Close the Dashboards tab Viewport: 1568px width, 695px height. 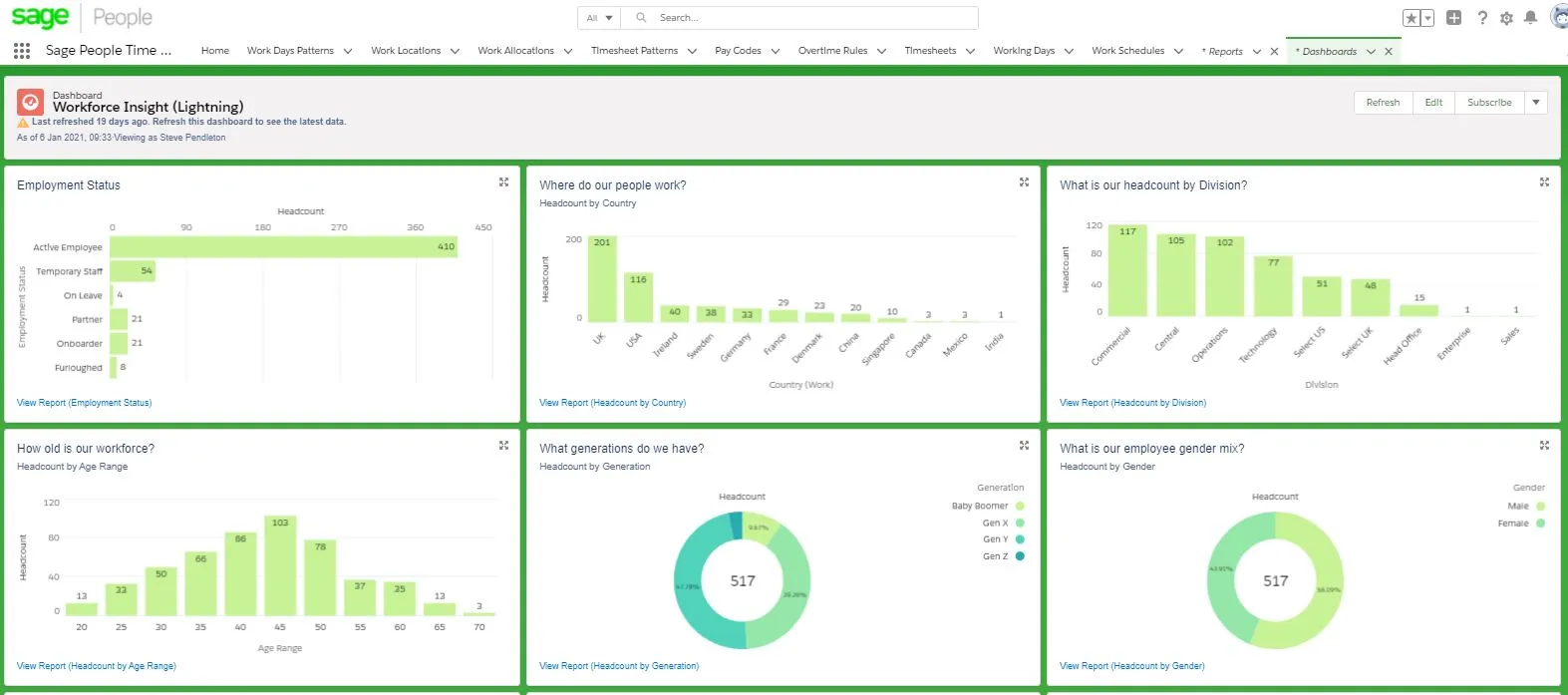[x=1389, y=52]
